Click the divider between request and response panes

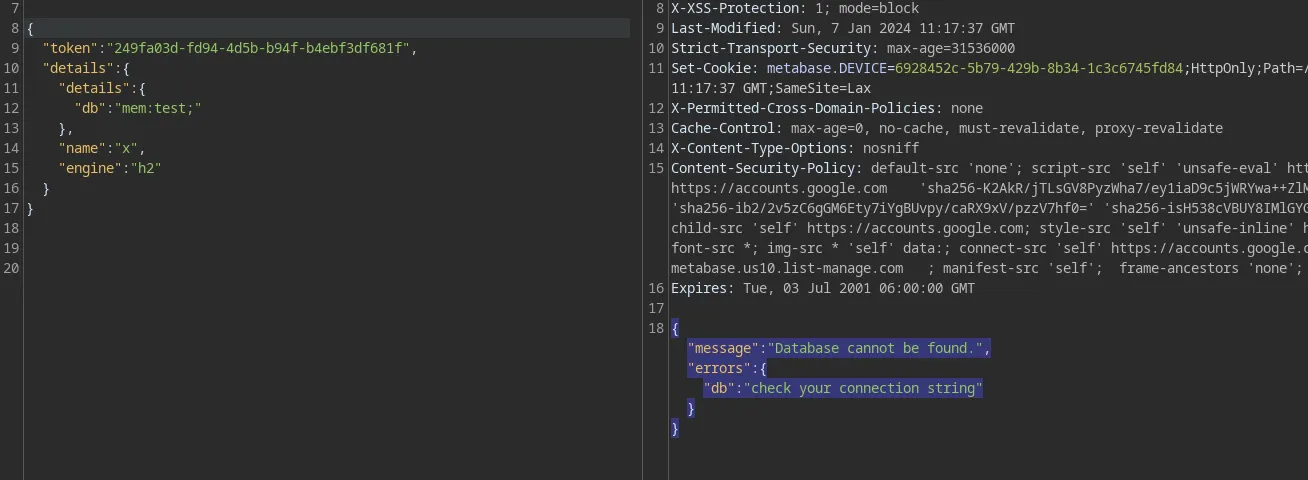point(643,240)
